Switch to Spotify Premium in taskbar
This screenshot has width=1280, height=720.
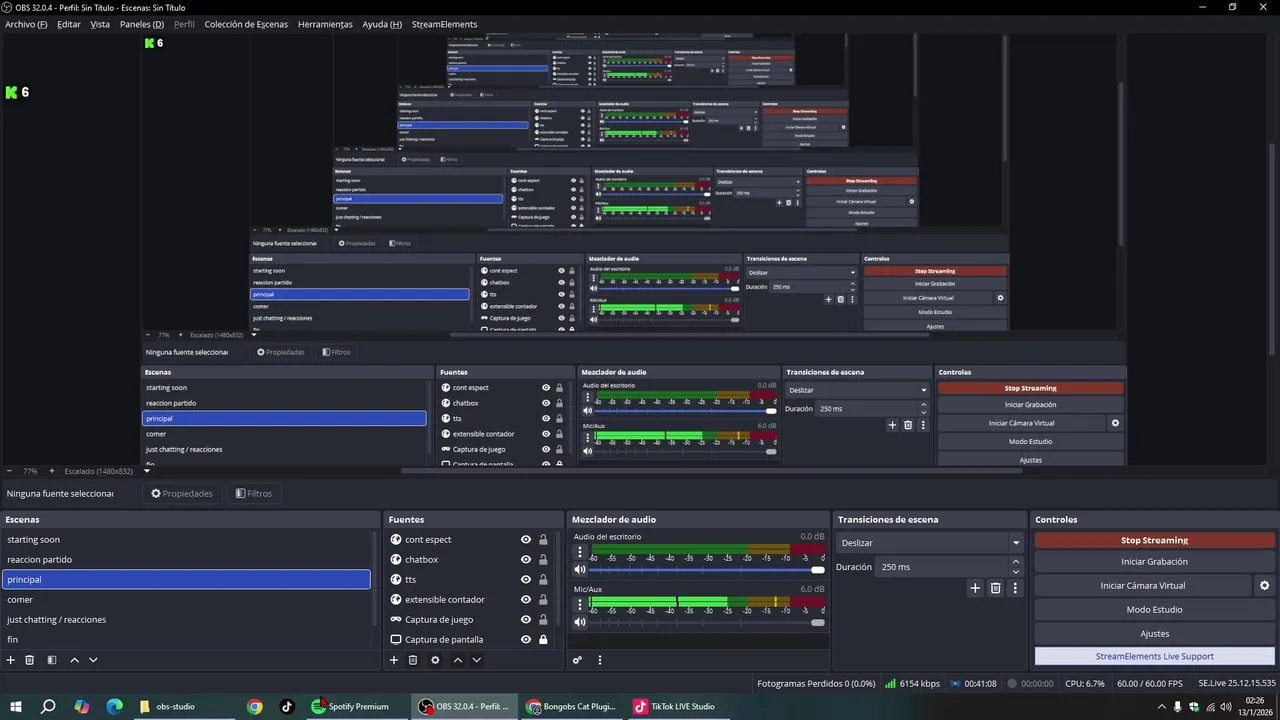[x=351, y=706]
